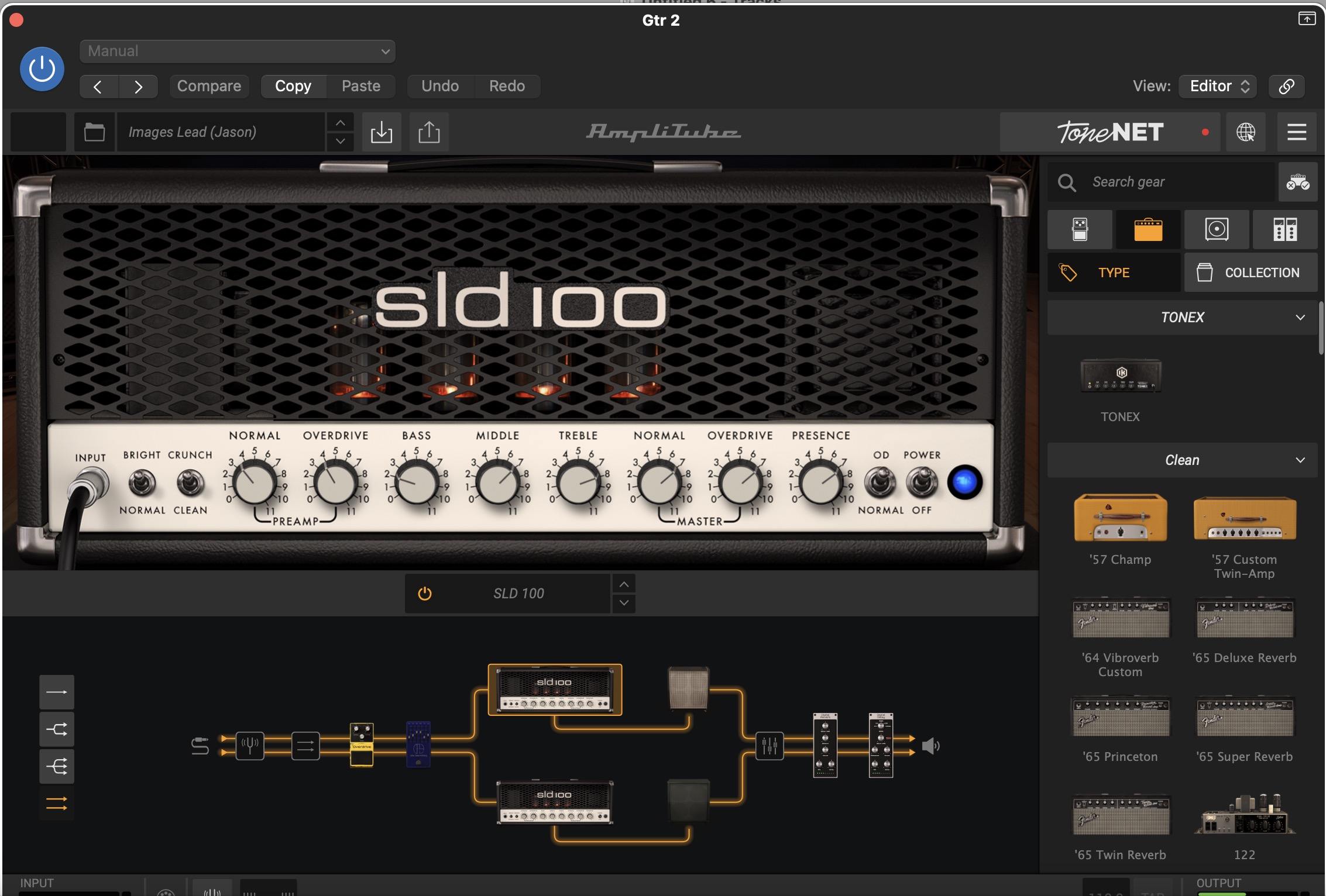Click the link chain icon
Viewport: 1326px width, 896px height.
pyautogui.click(x=1286, y=86)
